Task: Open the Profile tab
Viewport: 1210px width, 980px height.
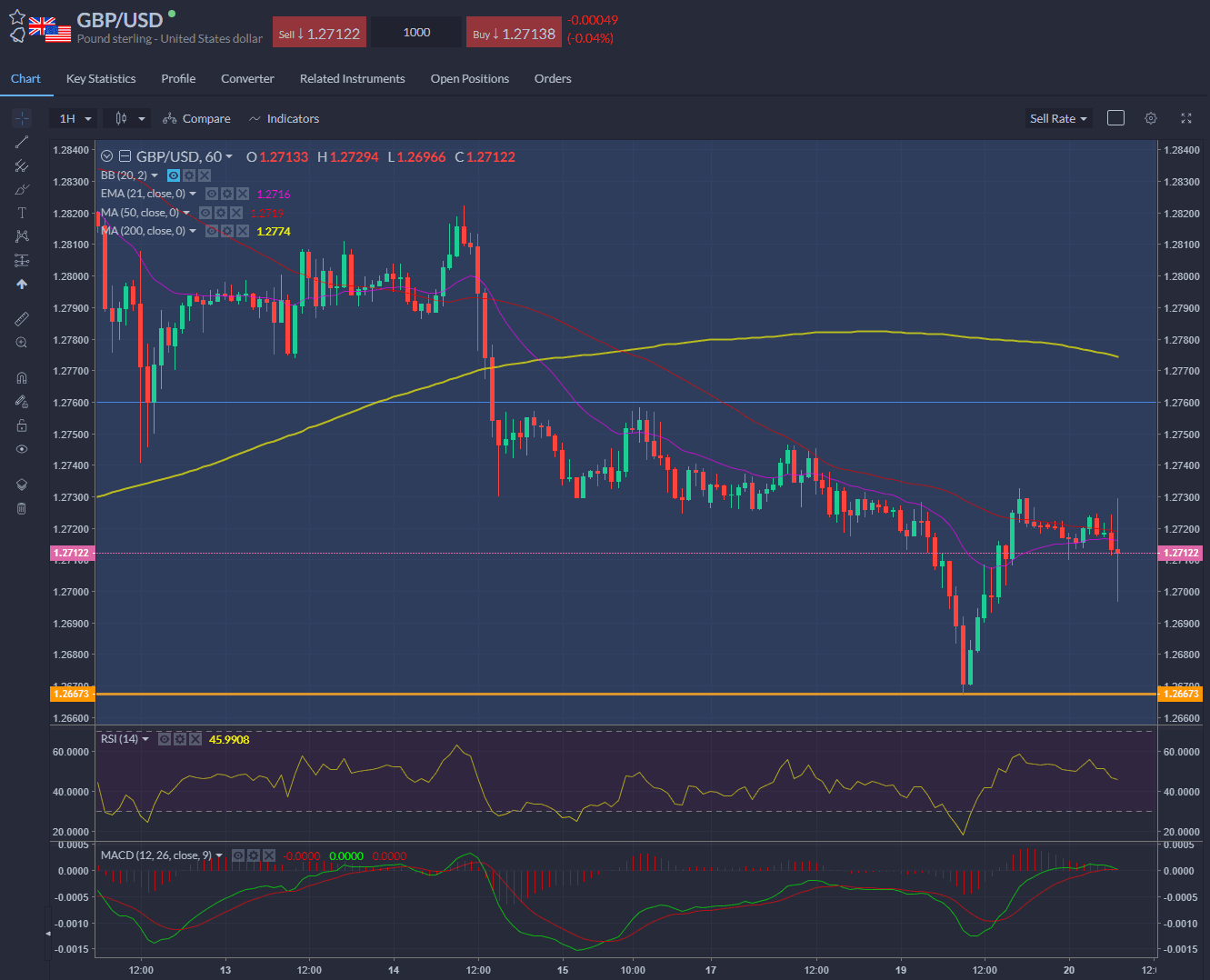Action: 178,78
